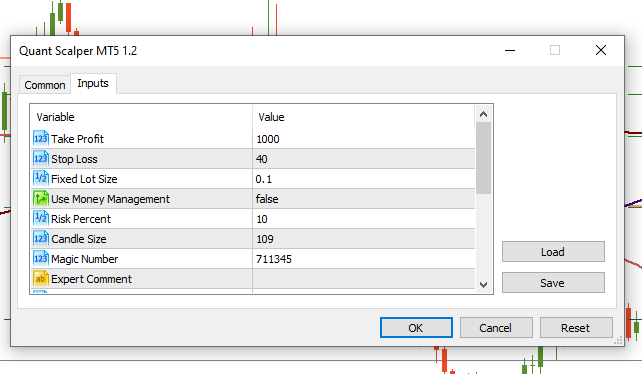Click the Fixed Lot Size double type icon
The image size is (642, 374).
point(41,179)
